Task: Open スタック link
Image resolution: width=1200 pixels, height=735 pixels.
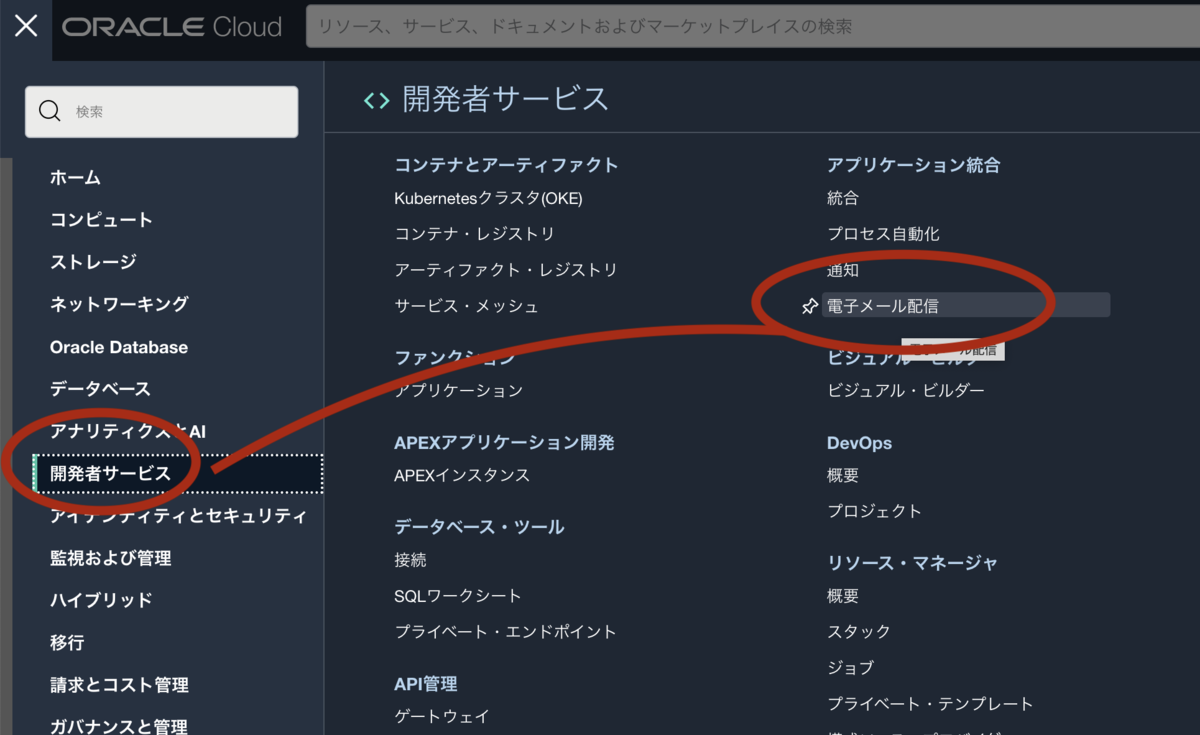Action: coord(858,632)
